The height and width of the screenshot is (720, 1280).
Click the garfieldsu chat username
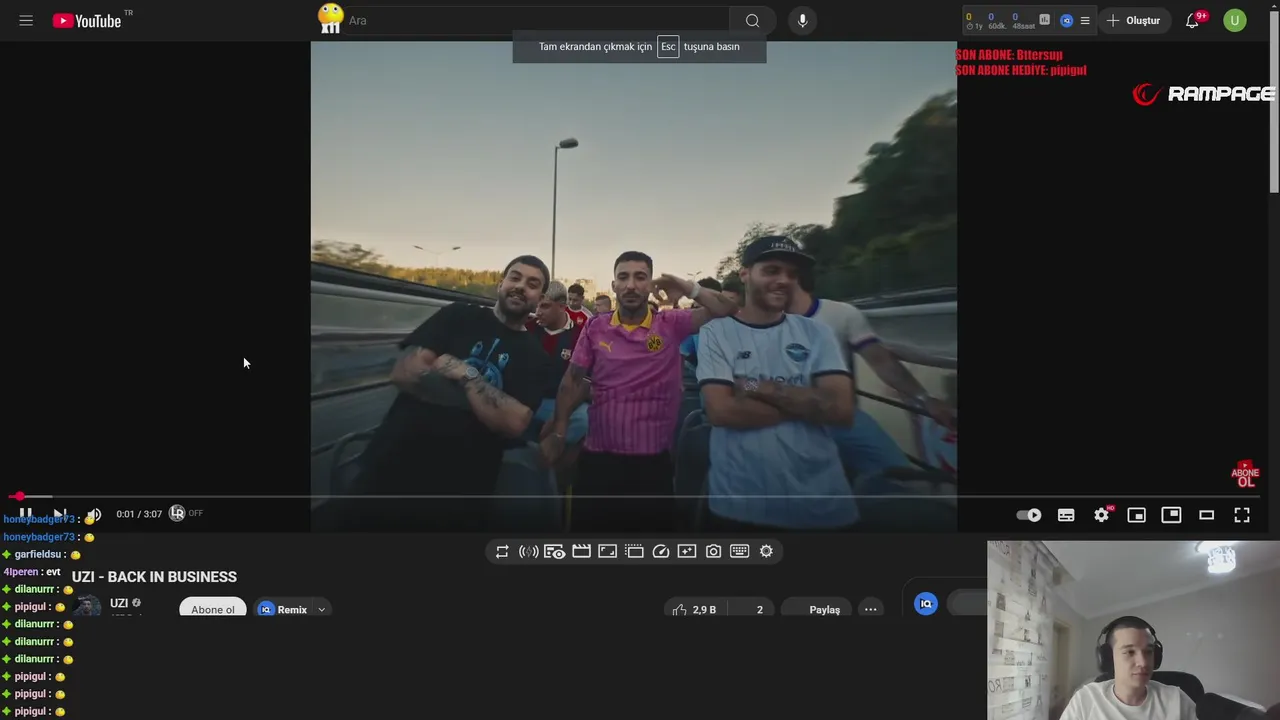(x=39, y=554)
